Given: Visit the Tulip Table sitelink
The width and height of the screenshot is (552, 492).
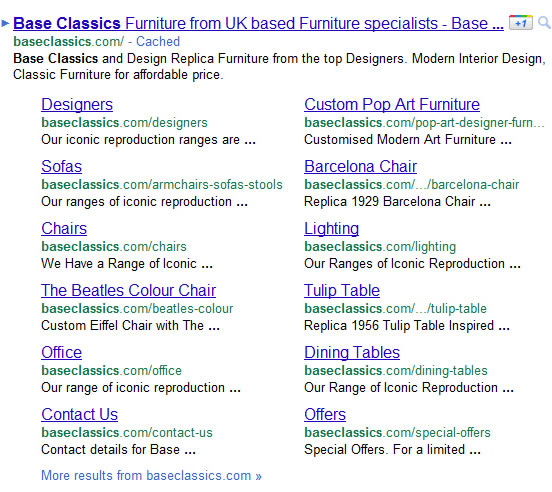Looking at the screenshot, I should (342, 291).
